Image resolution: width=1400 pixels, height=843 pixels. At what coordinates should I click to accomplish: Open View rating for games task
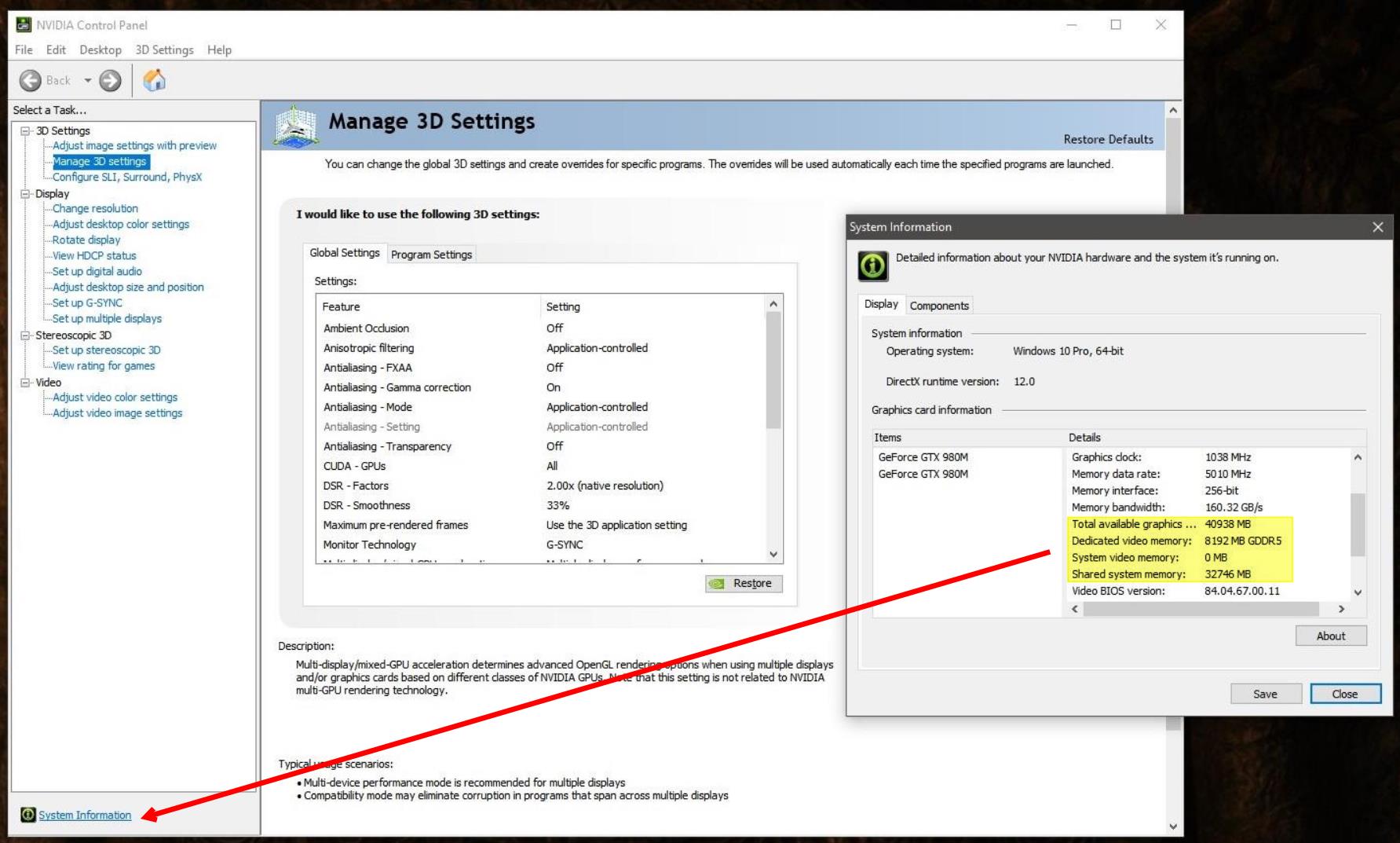click(x=104, y=365)
